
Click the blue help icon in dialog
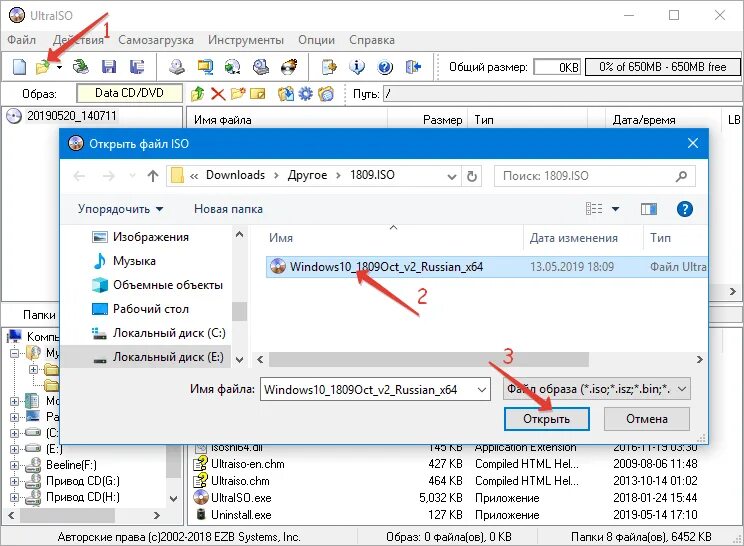click(684, 209)
